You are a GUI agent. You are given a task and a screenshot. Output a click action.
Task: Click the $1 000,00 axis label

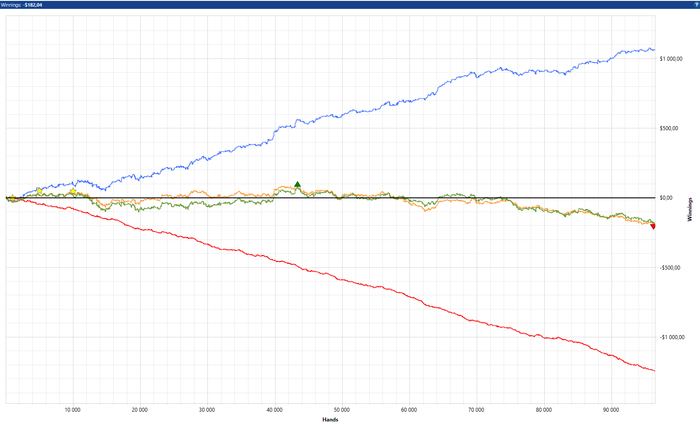(x=671, y=59)
